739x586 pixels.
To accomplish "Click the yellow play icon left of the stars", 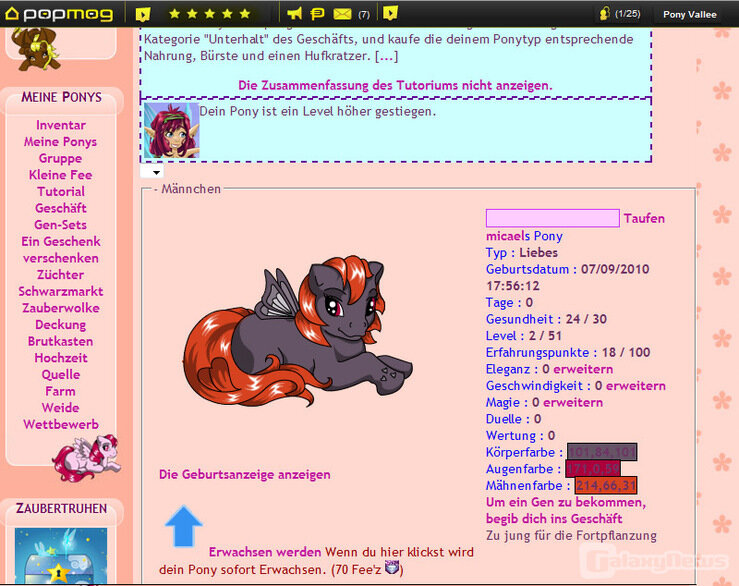I will coord(143,14).
